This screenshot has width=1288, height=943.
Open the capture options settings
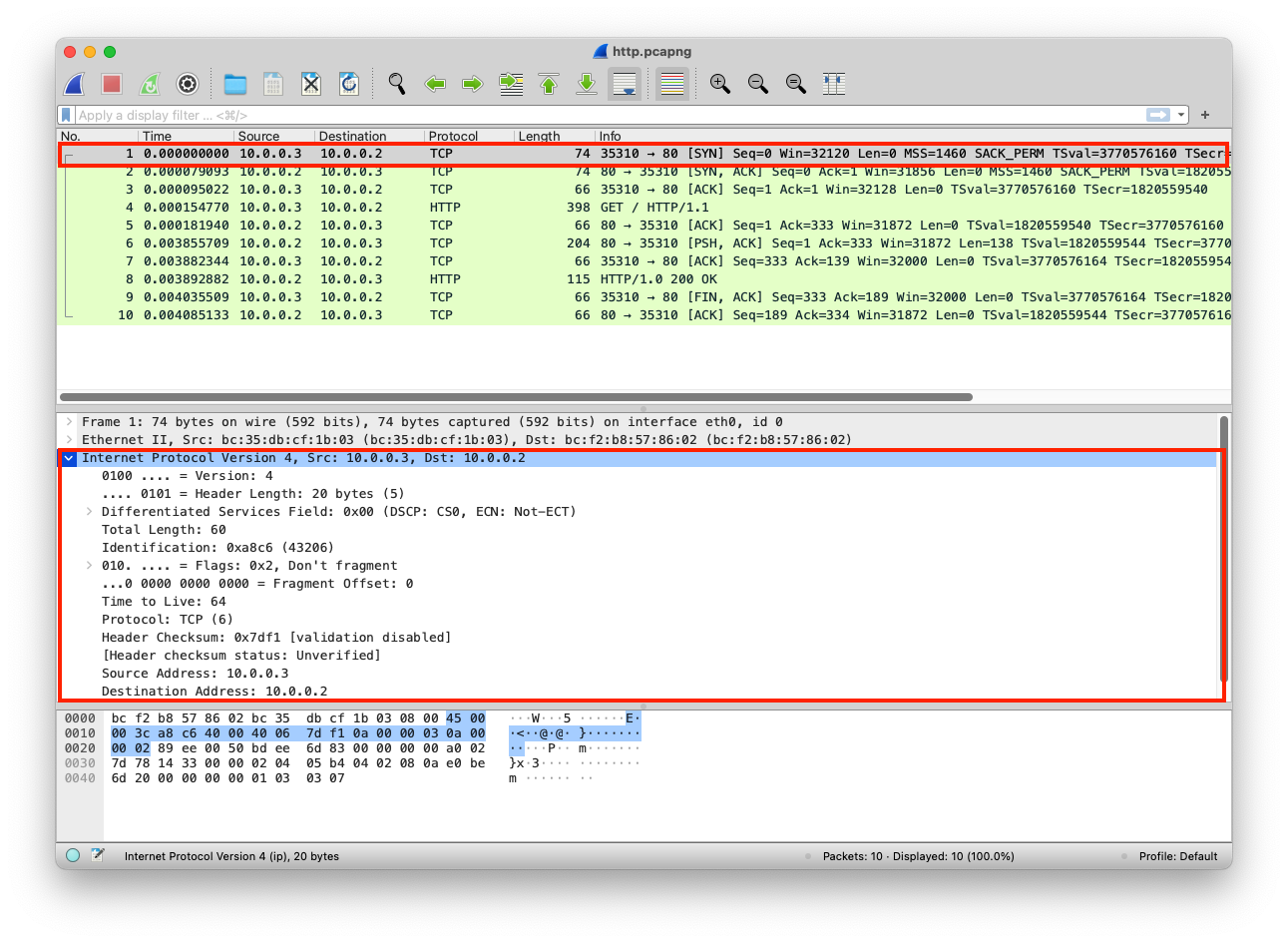point(187,84)
